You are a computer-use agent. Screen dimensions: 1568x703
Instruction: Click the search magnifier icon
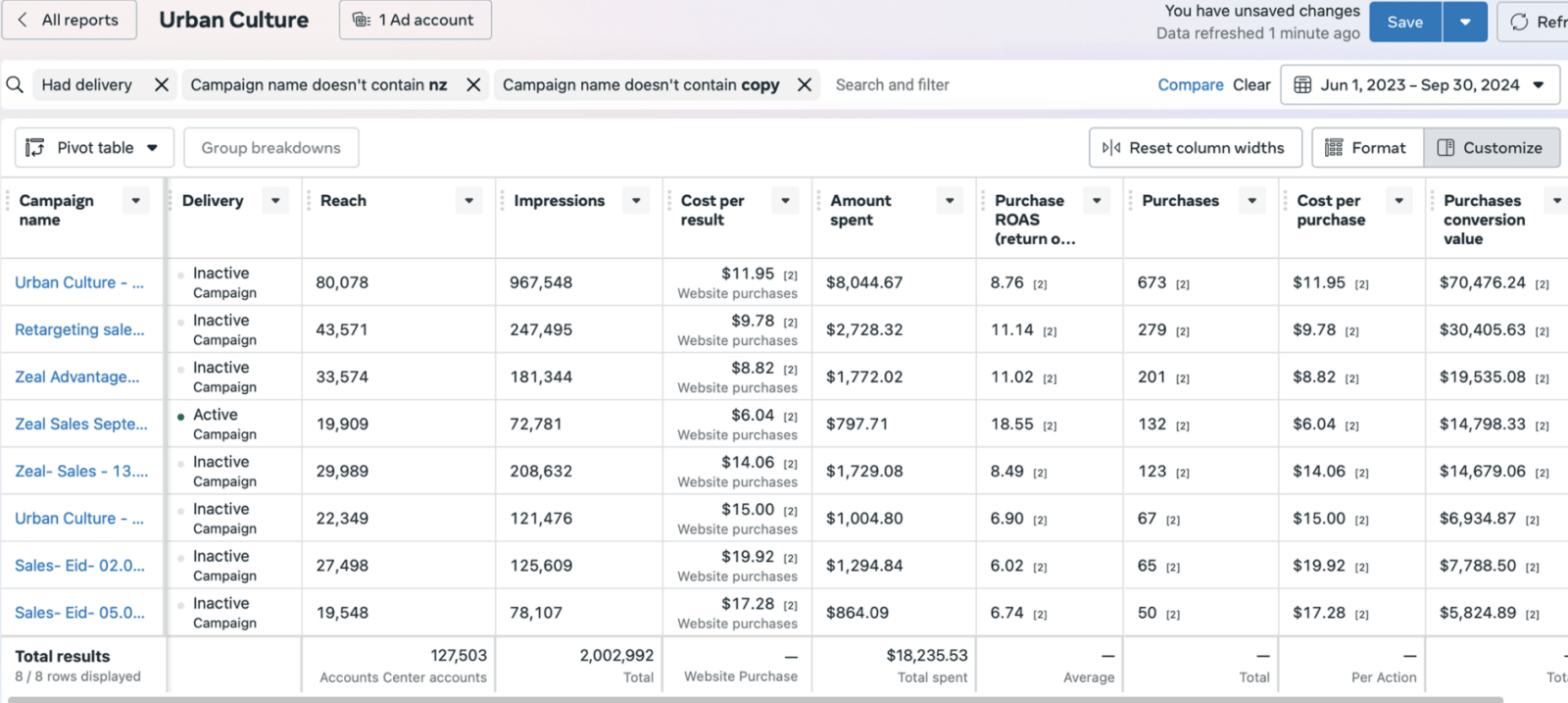coord(15,85)
